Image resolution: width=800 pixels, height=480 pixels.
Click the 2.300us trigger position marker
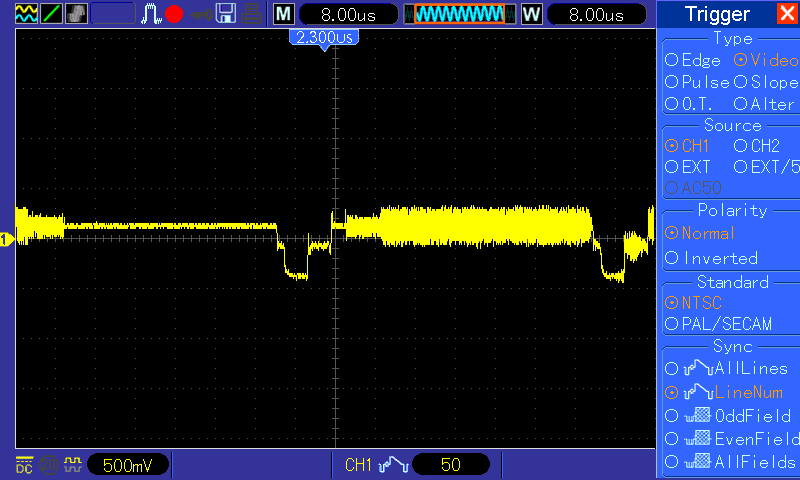[x=324, y=38]
